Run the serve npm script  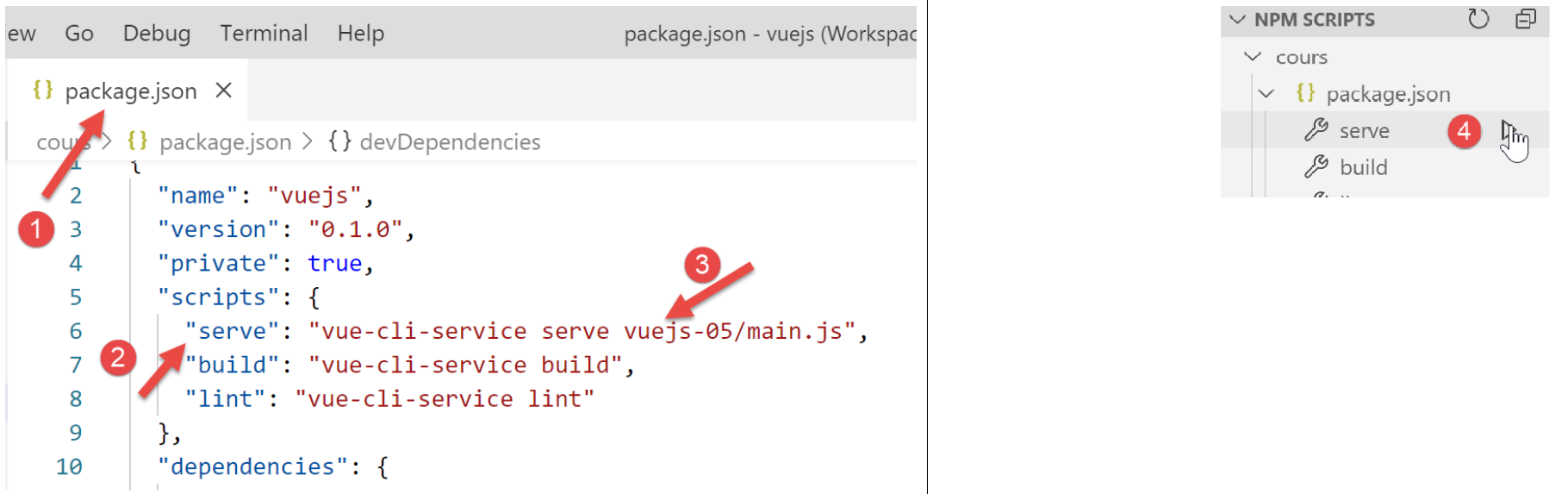click(x=1508, y=131)
